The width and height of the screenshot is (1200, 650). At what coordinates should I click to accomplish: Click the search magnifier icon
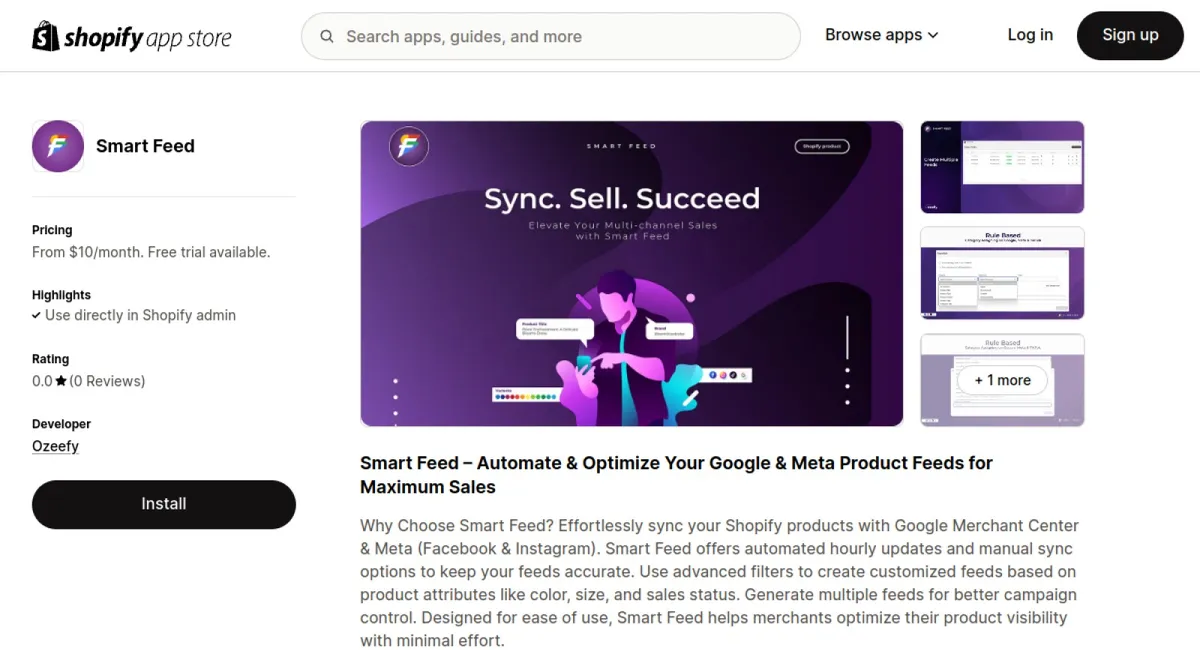coord(327,37)
